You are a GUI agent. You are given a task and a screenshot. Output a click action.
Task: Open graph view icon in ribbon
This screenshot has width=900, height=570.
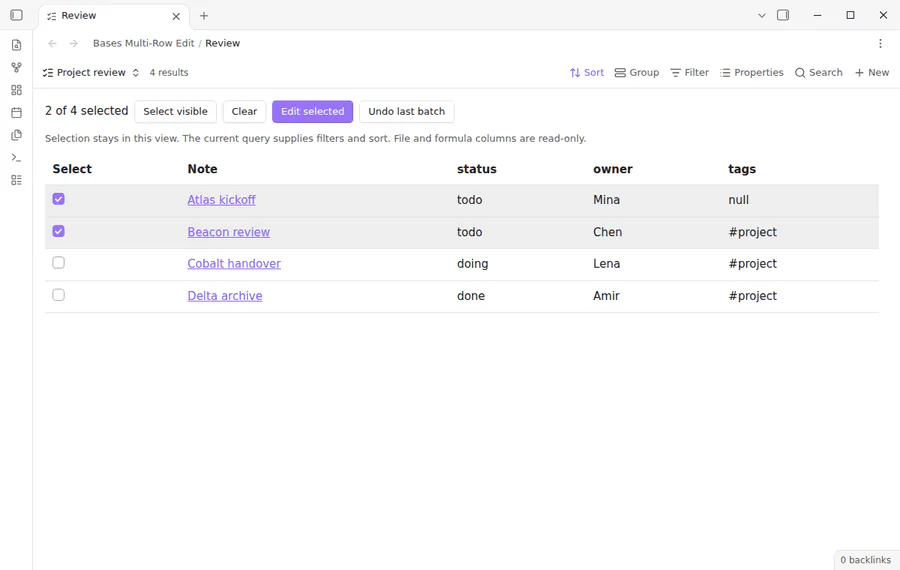point(17,68)
